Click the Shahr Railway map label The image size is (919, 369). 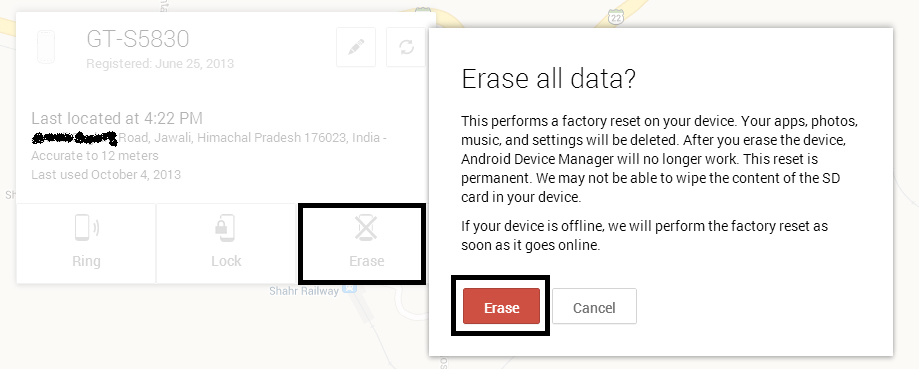(x=304, y=291)
